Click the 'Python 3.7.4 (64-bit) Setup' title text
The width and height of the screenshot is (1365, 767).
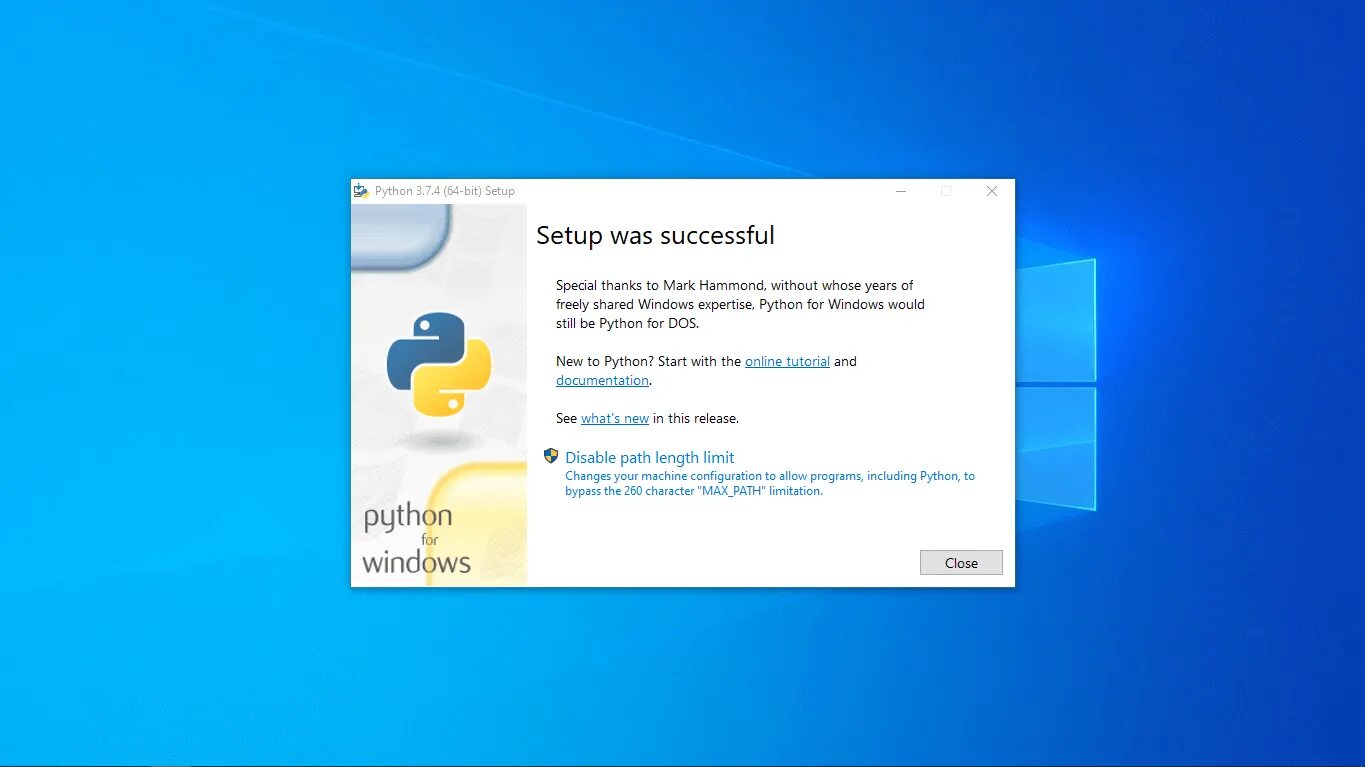tap(445, 191)
